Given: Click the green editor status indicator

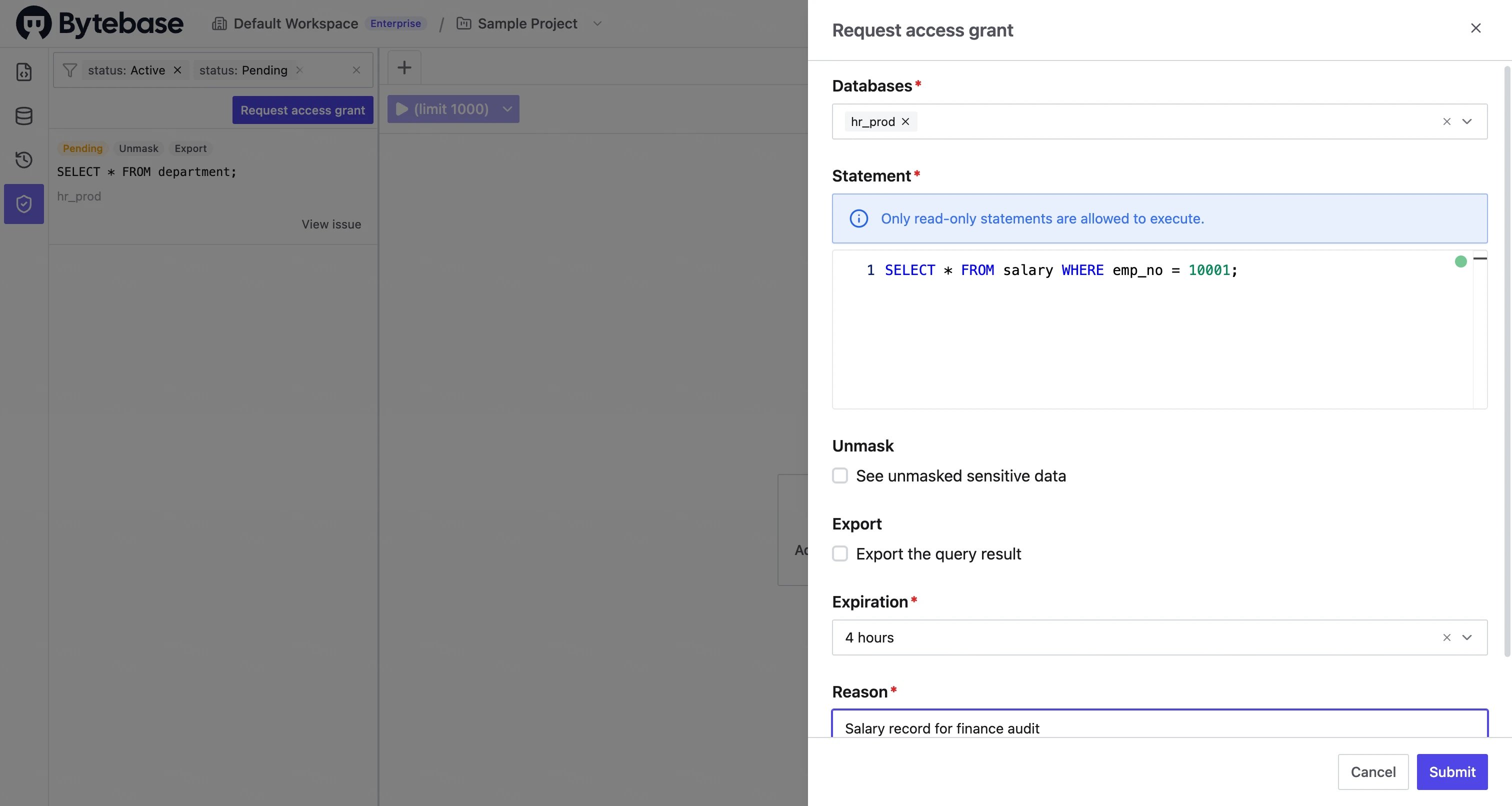Looking at the screenshot, I should (1461, 262).
